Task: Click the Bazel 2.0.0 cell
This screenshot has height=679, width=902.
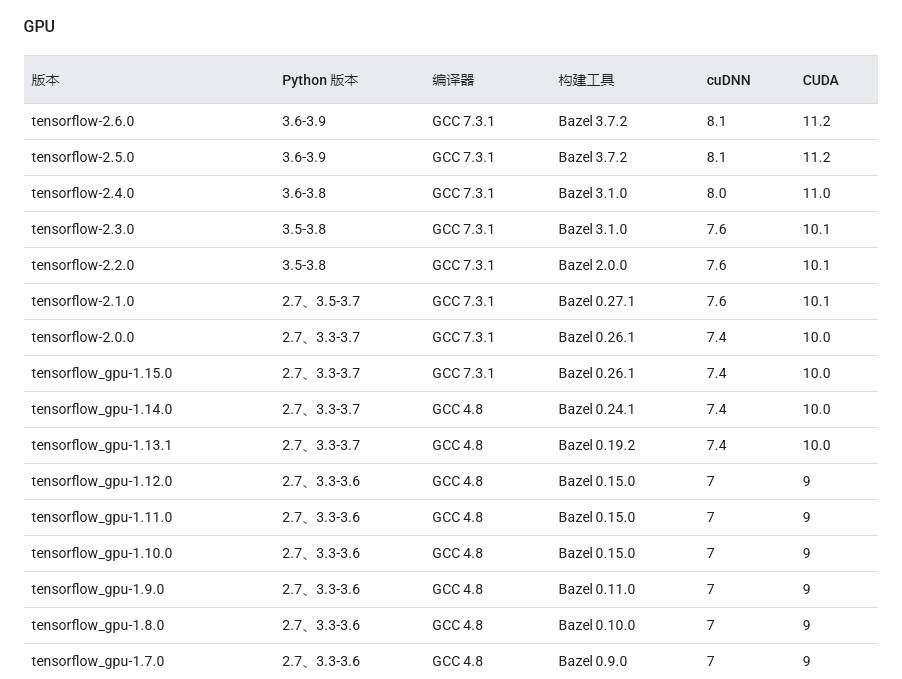Action: (593, 265)
